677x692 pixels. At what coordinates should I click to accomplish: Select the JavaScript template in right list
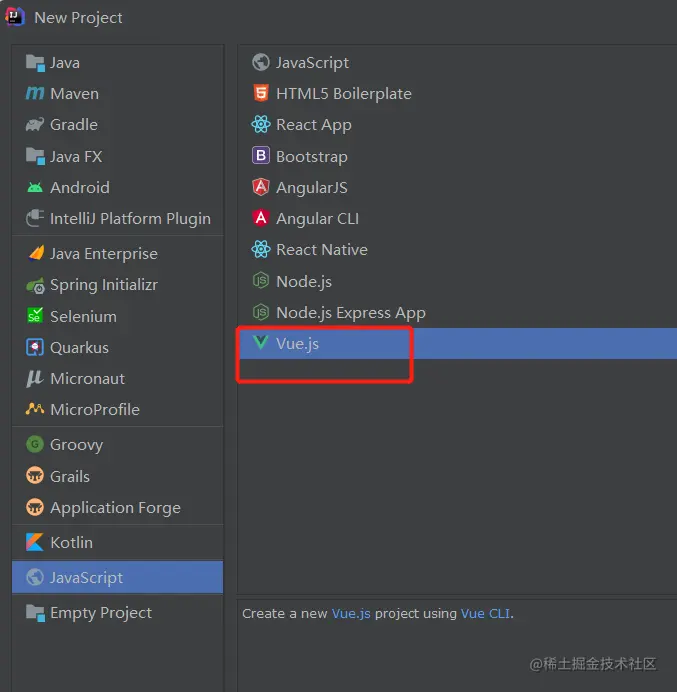(457, 63)
